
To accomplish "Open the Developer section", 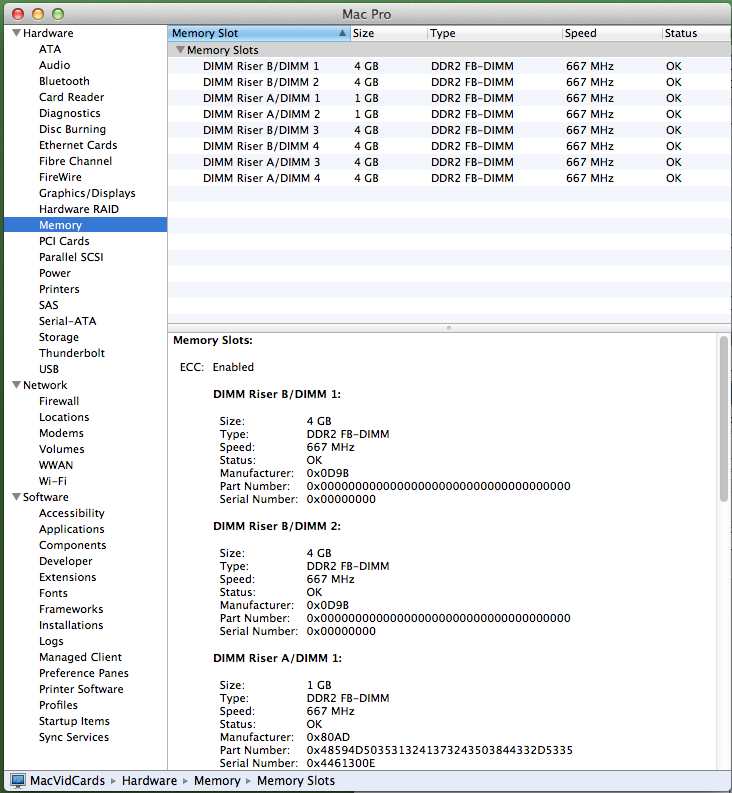I will (x=66, y=561).
